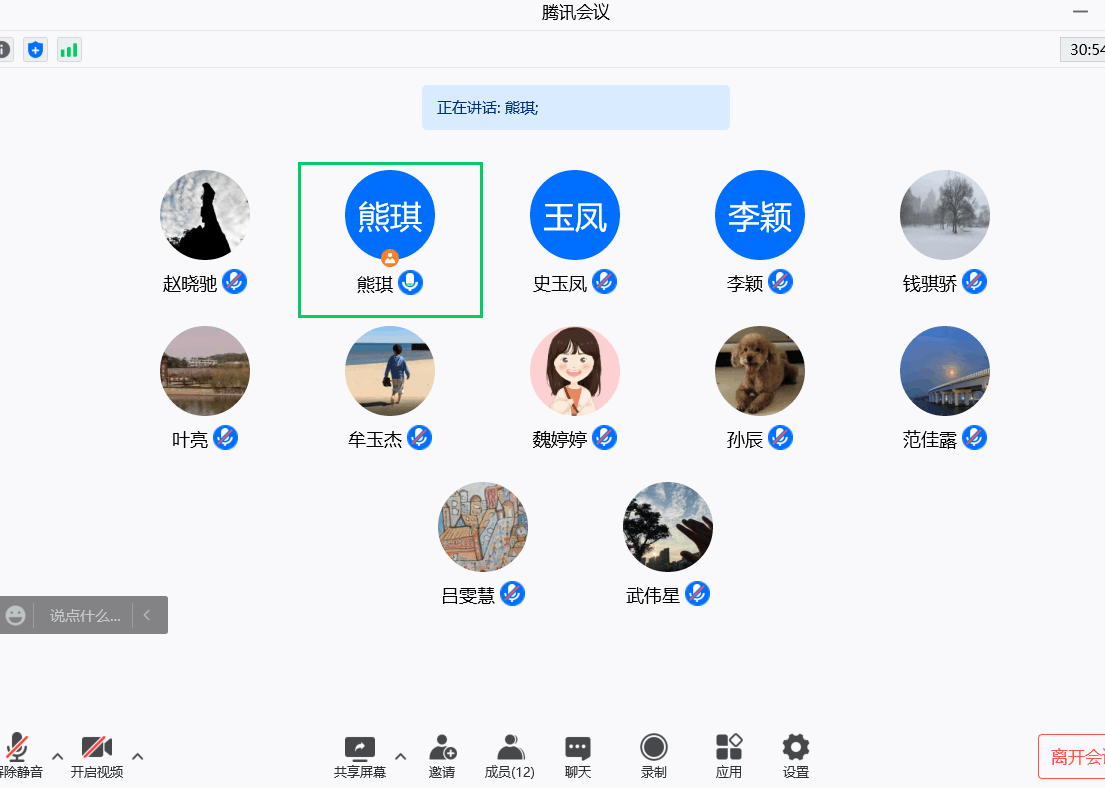Click the emoji smiley button
This screenshot has width=1105, height=788.
pyautogui.click(x=16, y=615)
